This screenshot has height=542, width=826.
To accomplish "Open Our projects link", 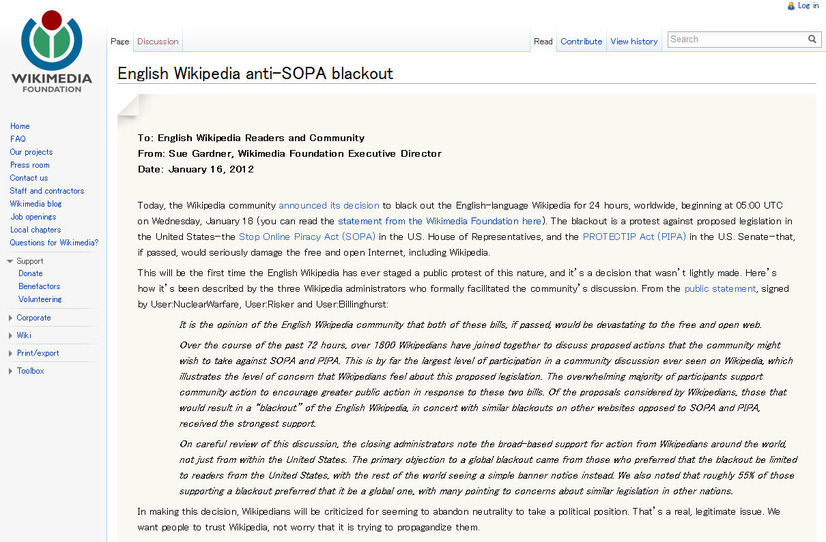I will coord(31,152).
